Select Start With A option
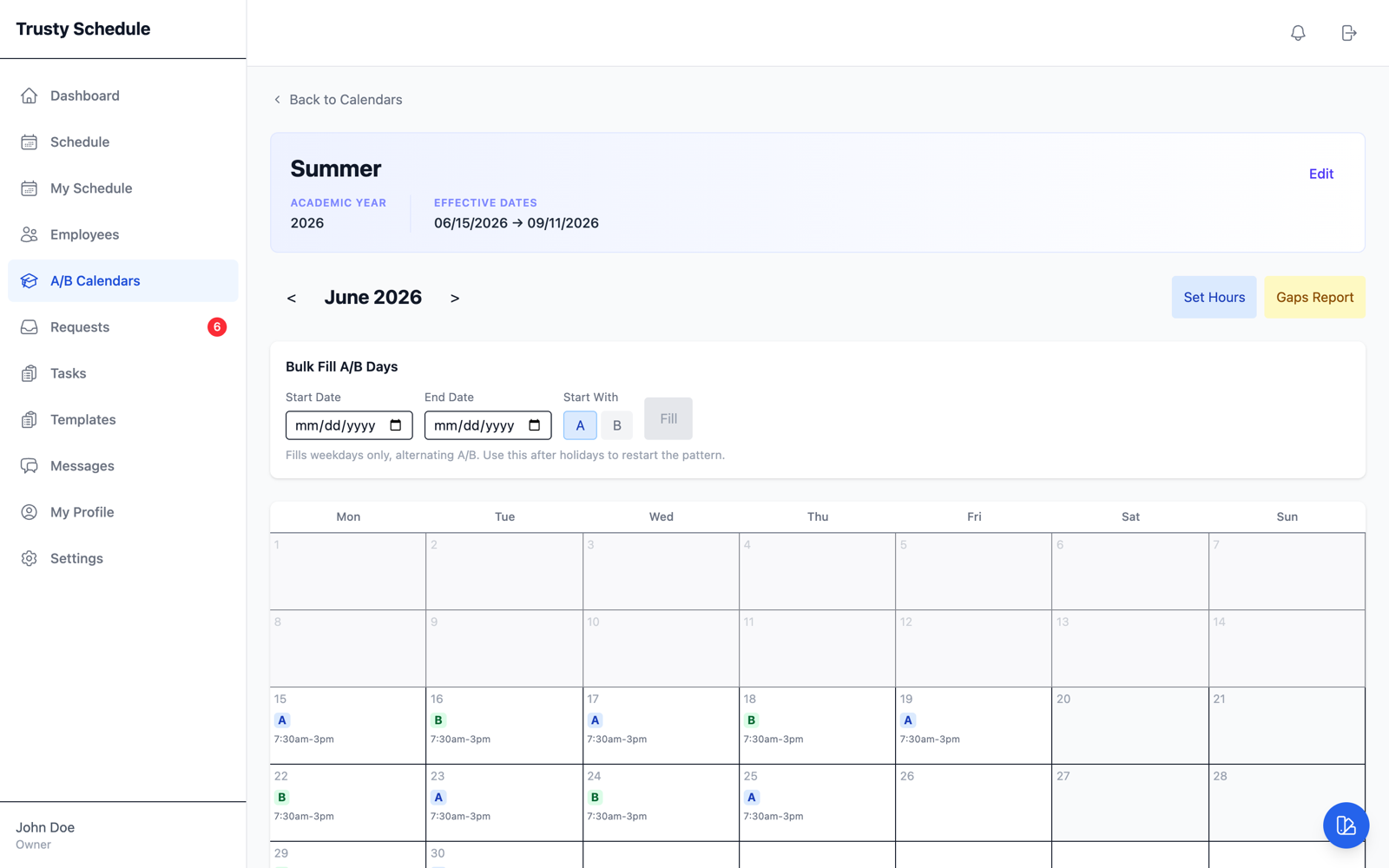Image resolution: width=1389 pixels, height=868 pixels. pos(580,425)
